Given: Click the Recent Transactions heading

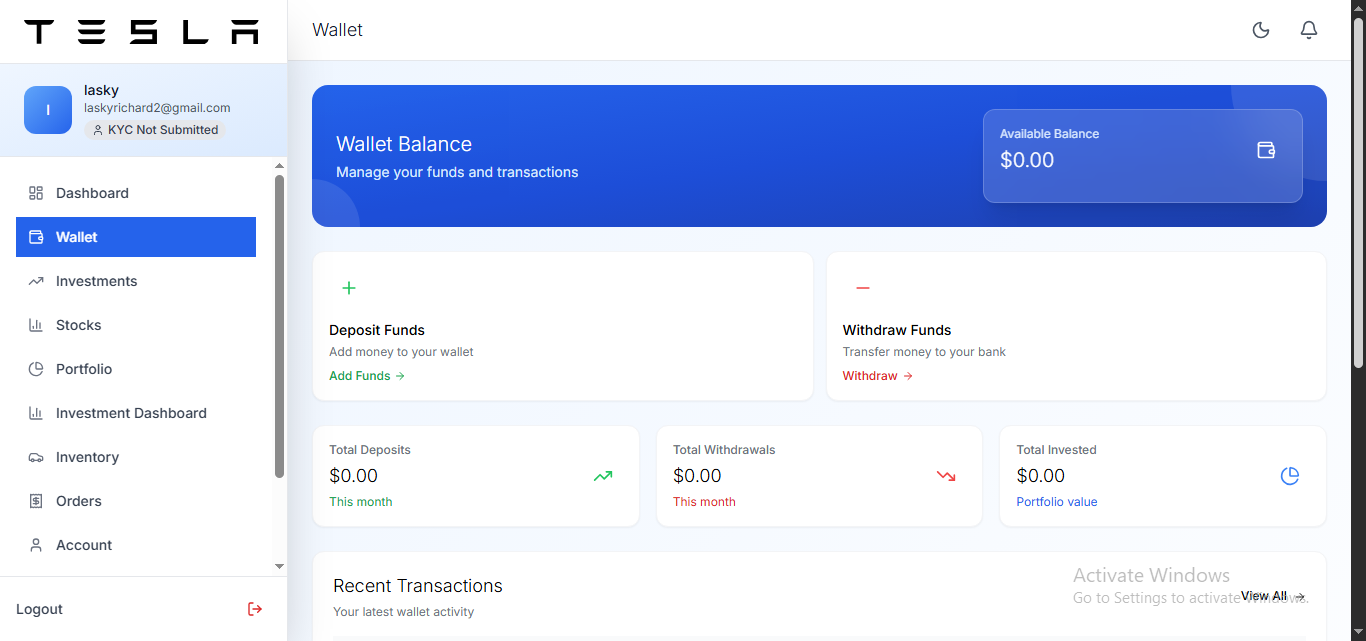Looking at the screenshot, I should [418, 586].
